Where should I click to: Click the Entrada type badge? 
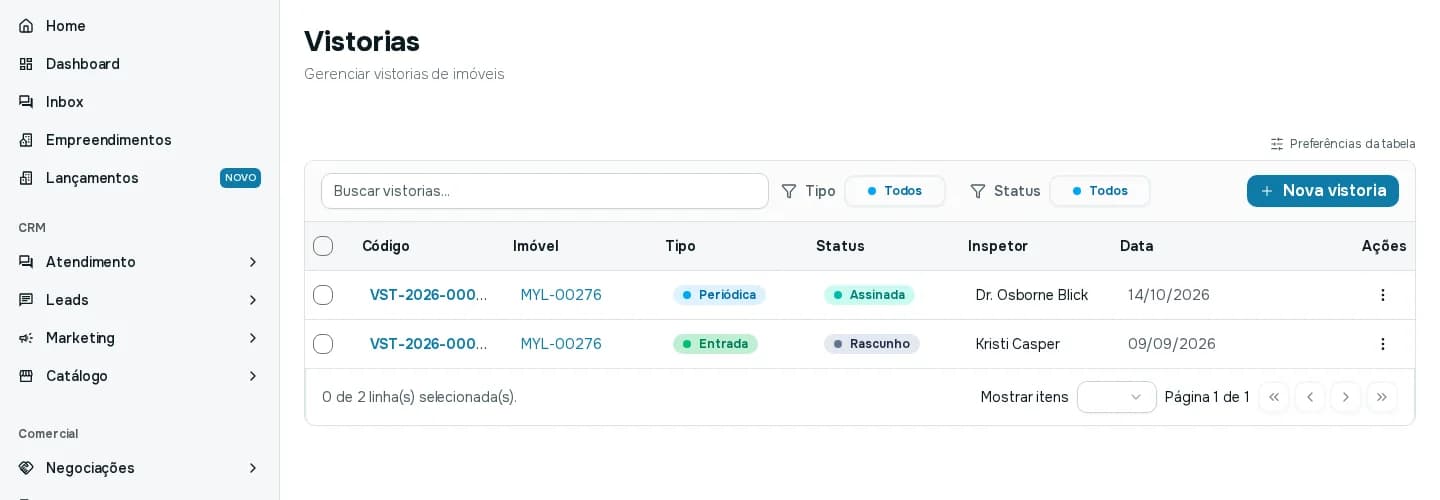click(x=715, y=344)
